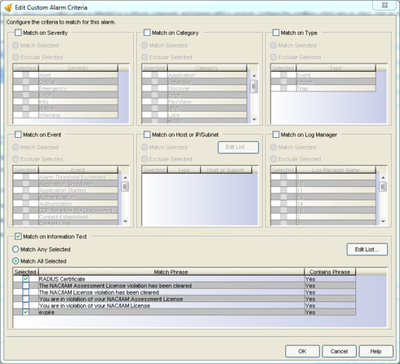The height and width of the screenshot is (364, 400).
Task: Uncheck the expire phrase checkbox
Action: click(x=26, y=312)
